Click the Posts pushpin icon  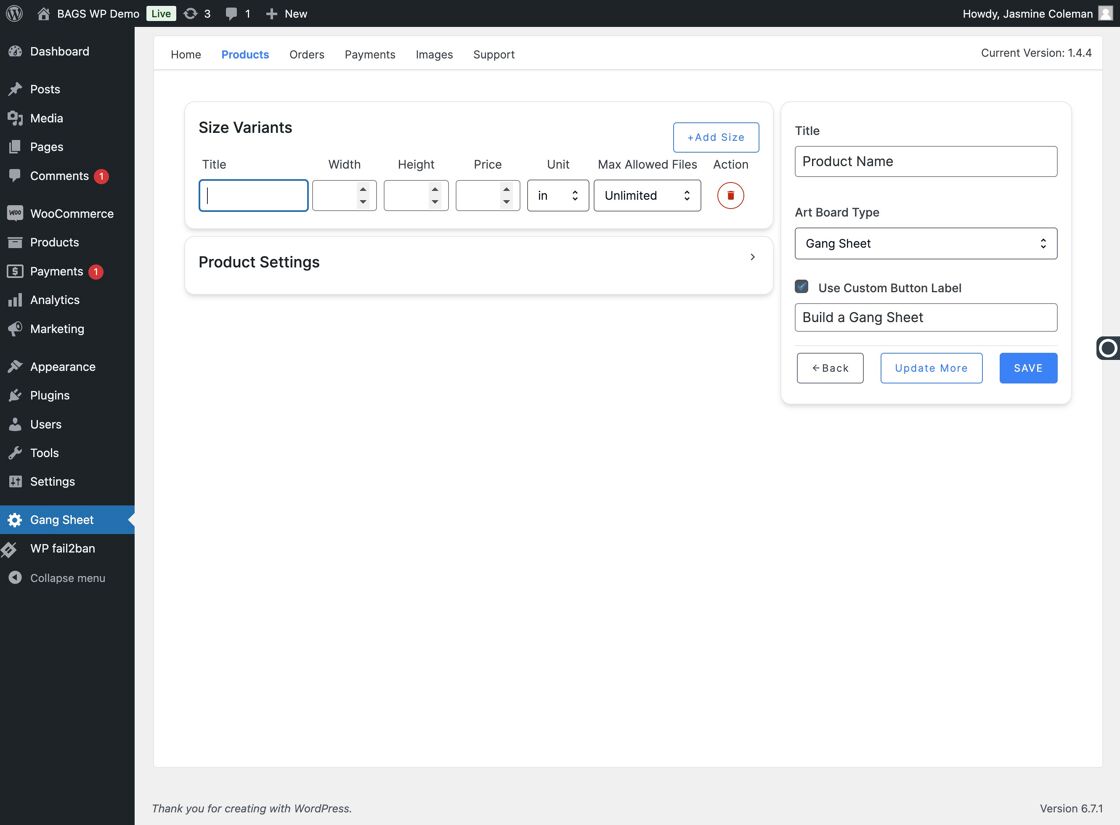pos(15,89)
